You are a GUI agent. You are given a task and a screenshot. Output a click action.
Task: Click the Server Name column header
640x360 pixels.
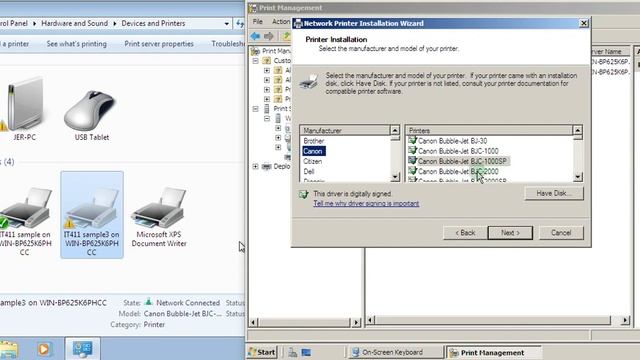[610, 51]
